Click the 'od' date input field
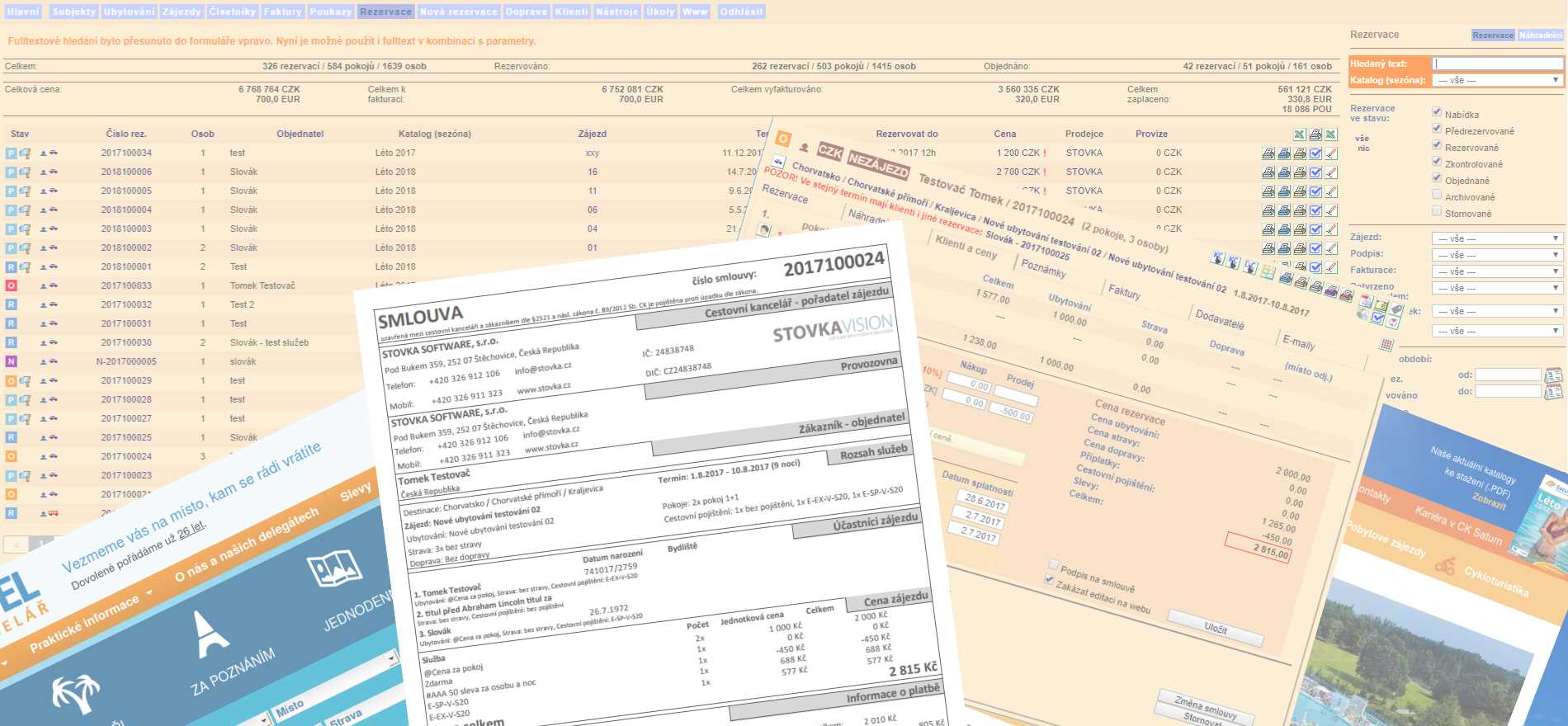1568x726 pixels. click(x=1508, y=375)
